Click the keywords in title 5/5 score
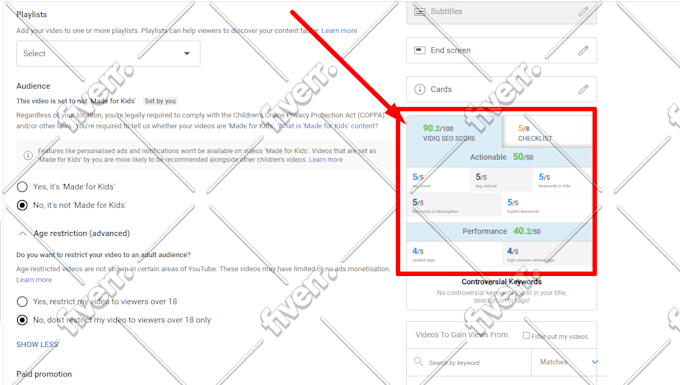 point(563,179)
